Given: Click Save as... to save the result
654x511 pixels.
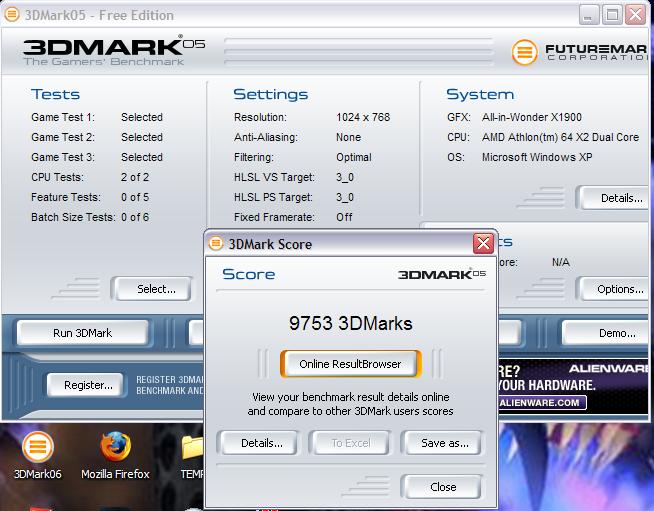Looking at the screenshot, I should pyautogui.click(x=443, y=442).
